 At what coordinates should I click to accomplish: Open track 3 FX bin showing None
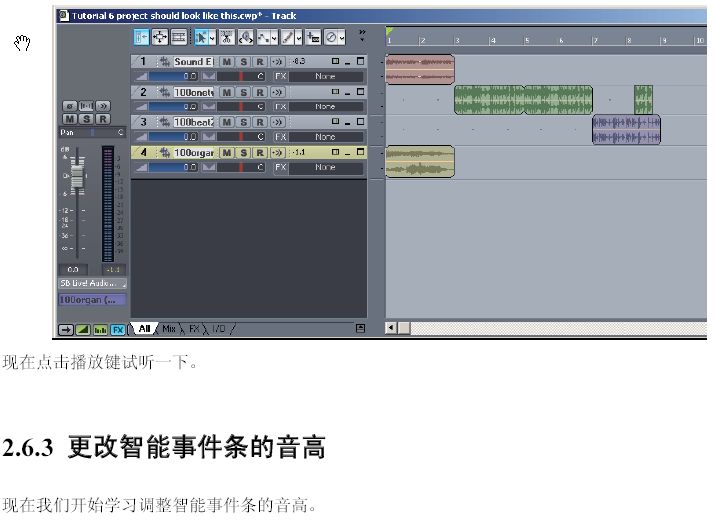pyautogui.click(x=326, y=137)
